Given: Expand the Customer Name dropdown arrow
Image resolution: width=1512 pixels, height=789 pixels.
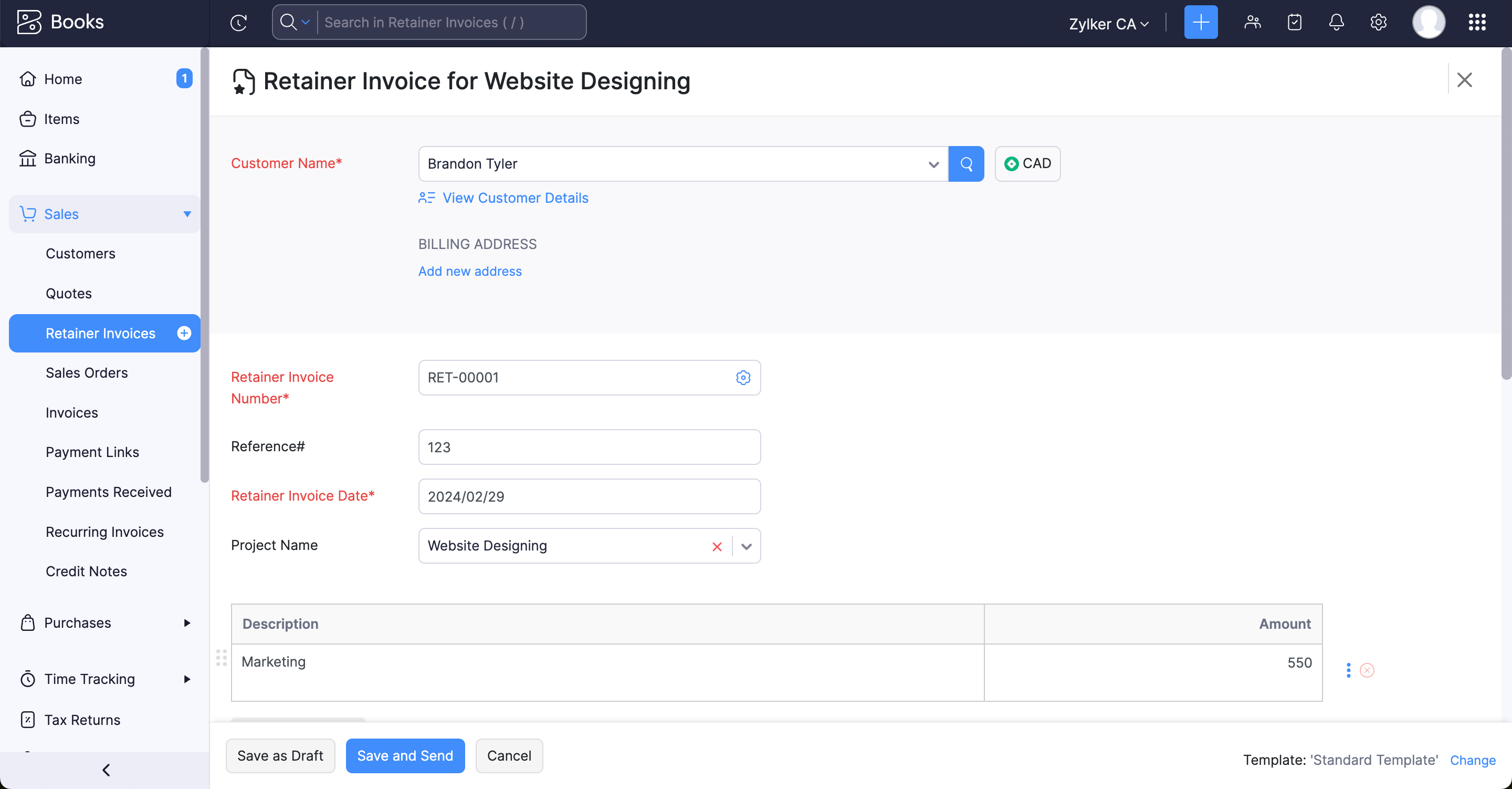Looking at the screenshot, I should pos(933,165).
